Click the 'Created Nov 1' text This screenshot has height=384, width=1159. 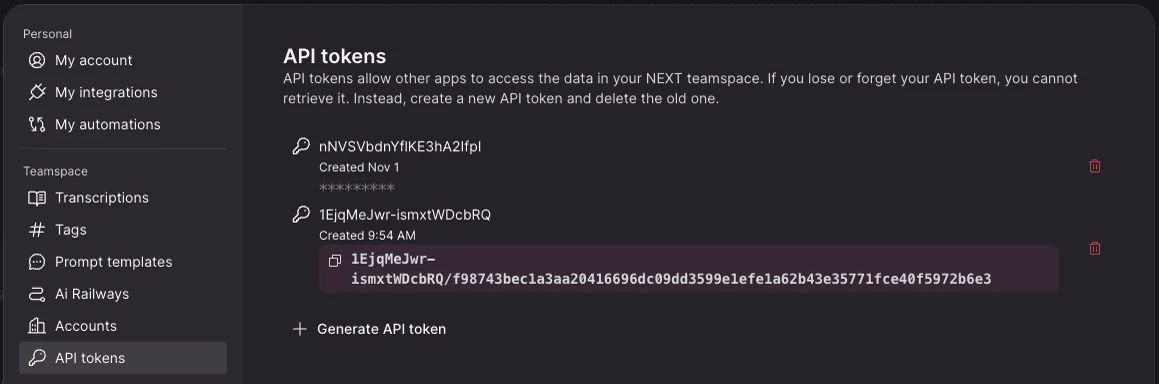(359, 168)
